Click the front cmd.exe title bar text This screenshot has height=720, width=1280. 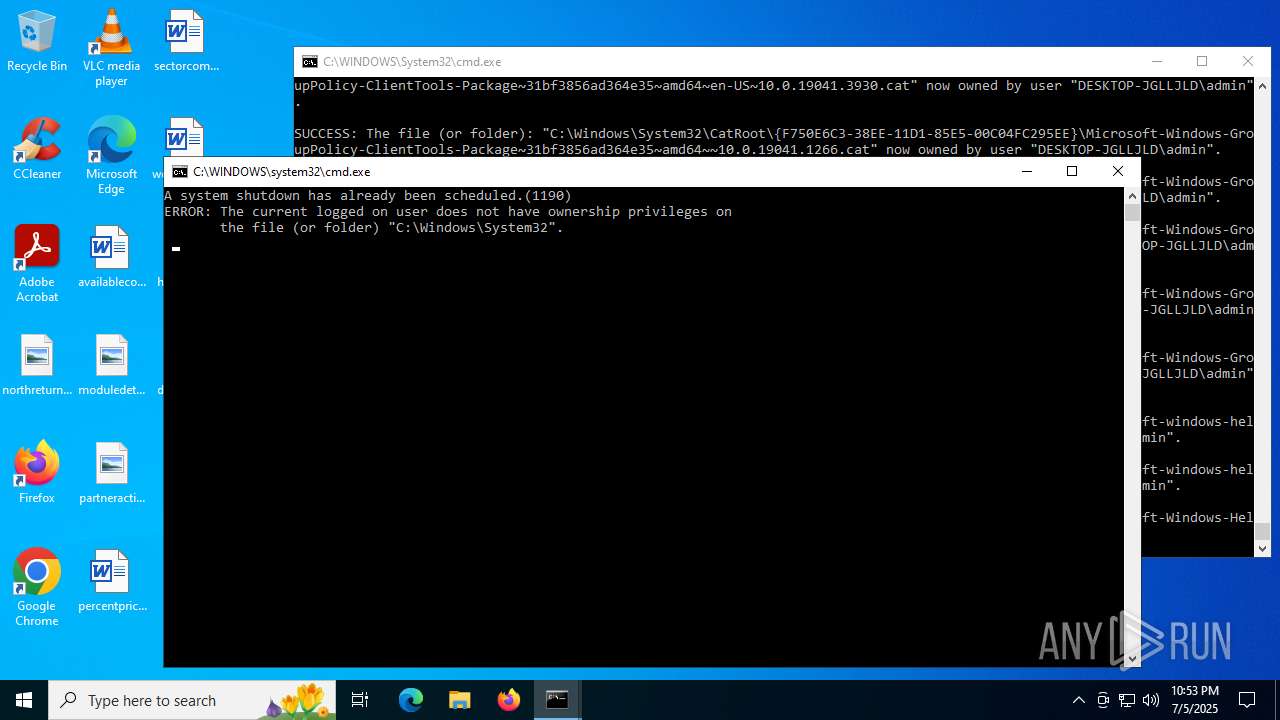point(282,172)
